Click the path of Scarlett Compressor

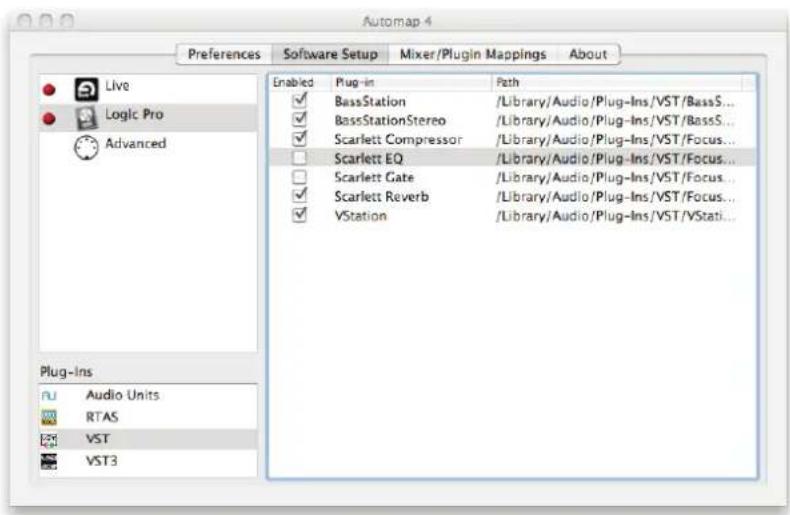point(615,140)
